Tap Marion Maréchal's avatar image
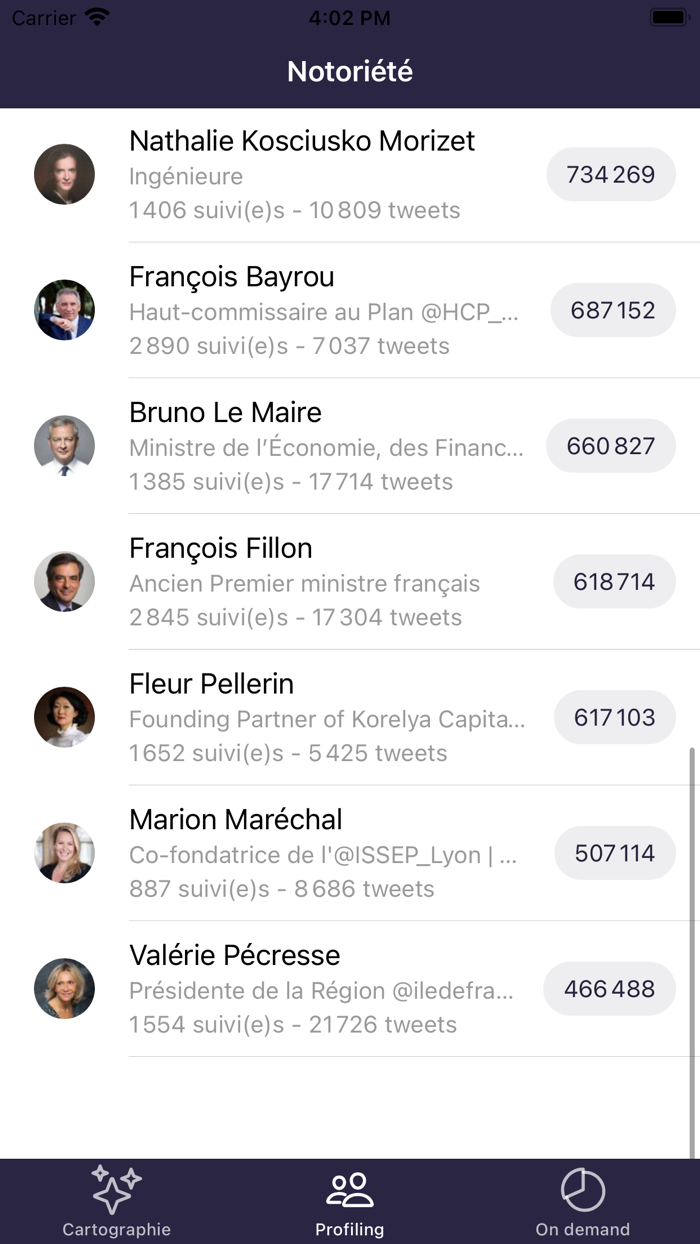The height and width of the screenshot is (1244, 700). point(64,853)
